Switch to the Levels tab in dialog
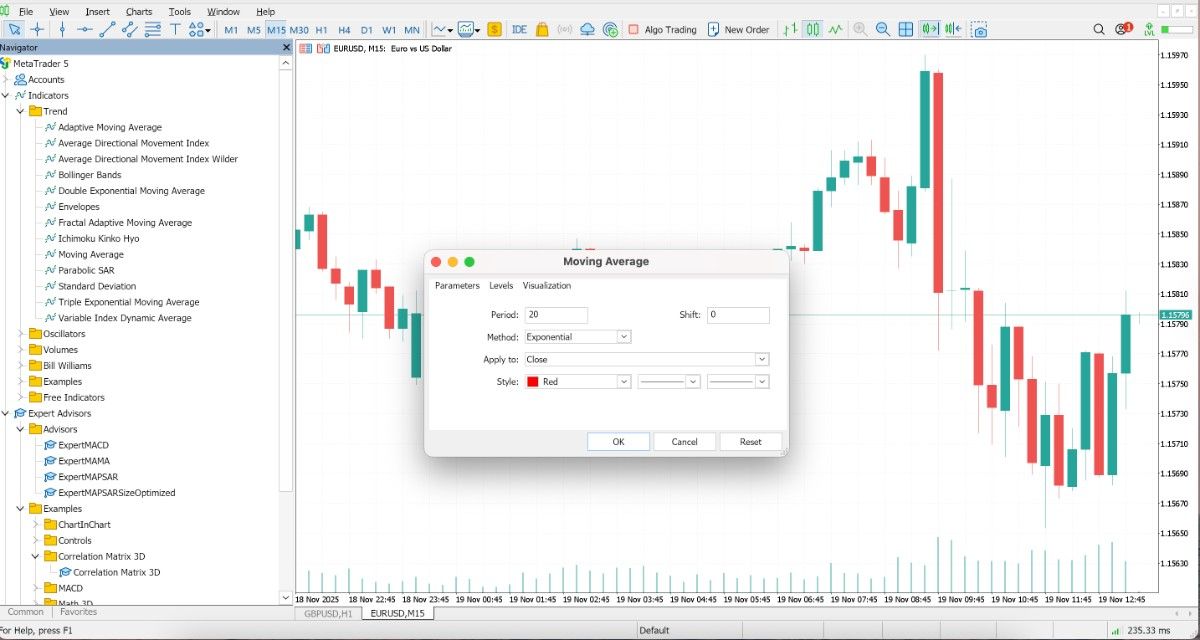 click(x=501, y=286)
